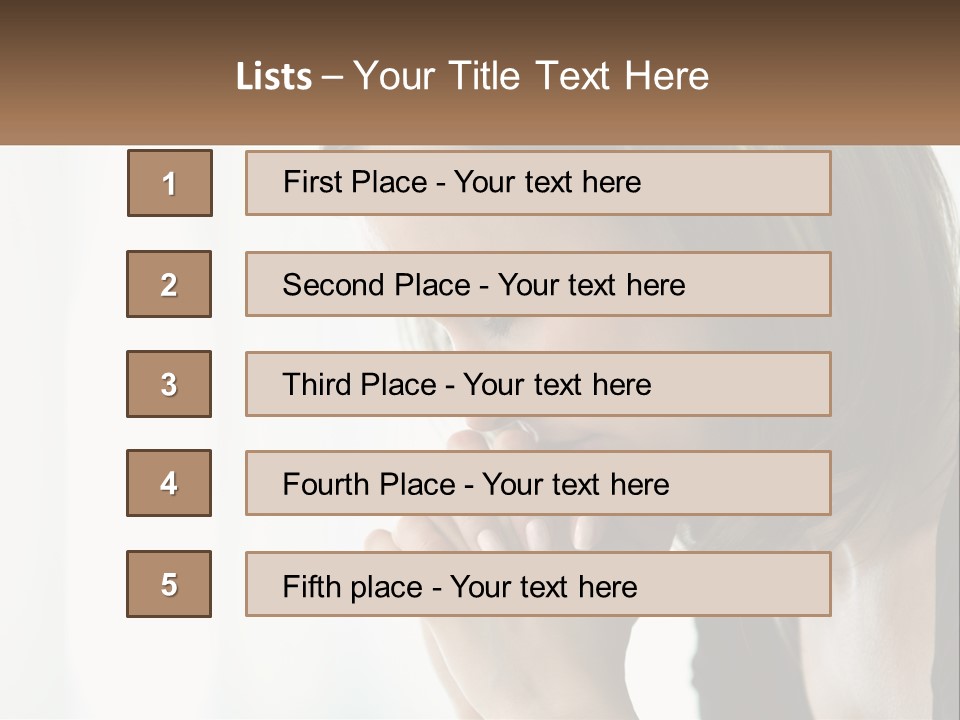
Task: Click the woman's closed eye in the background
Action: point(497,327)
